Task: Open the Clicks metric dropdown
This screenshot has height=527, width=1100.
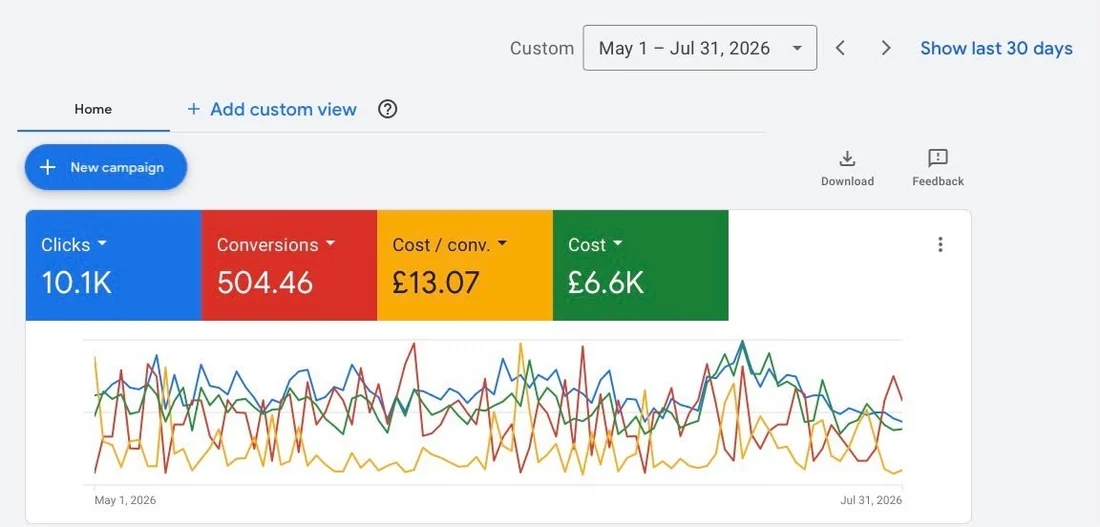Action: click(74, 244)
